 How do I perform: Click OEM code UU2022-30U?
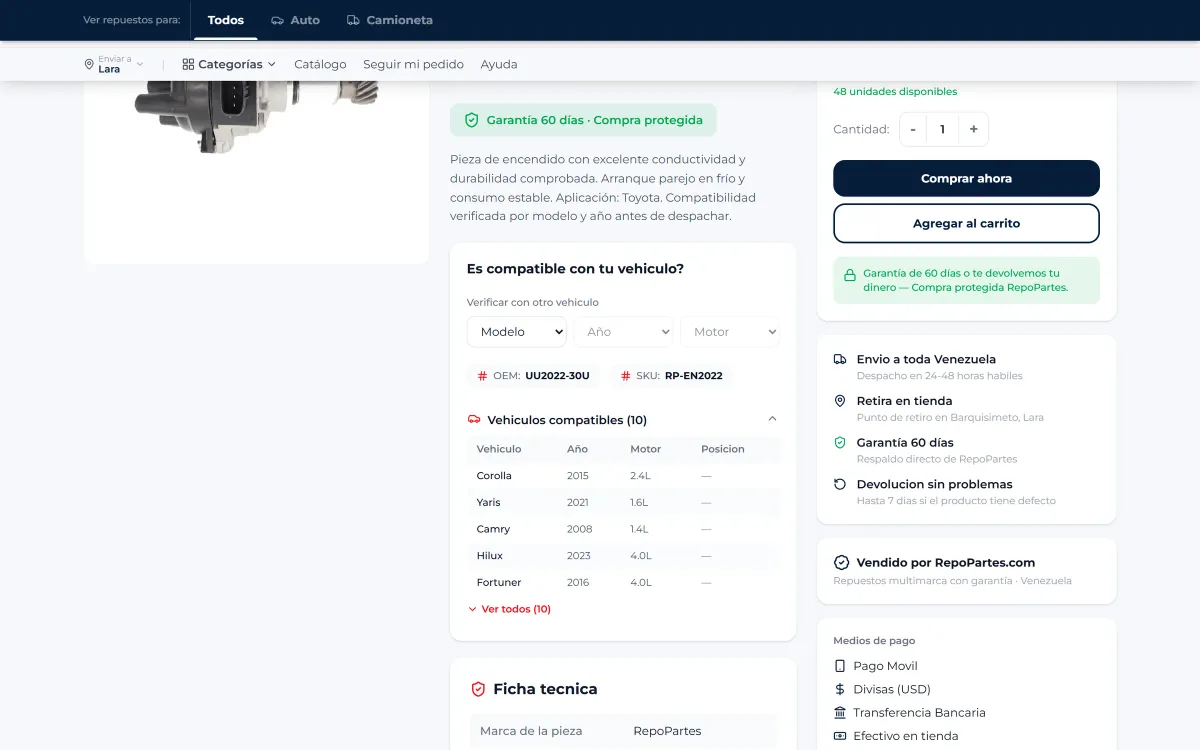[x=557, y=376]
